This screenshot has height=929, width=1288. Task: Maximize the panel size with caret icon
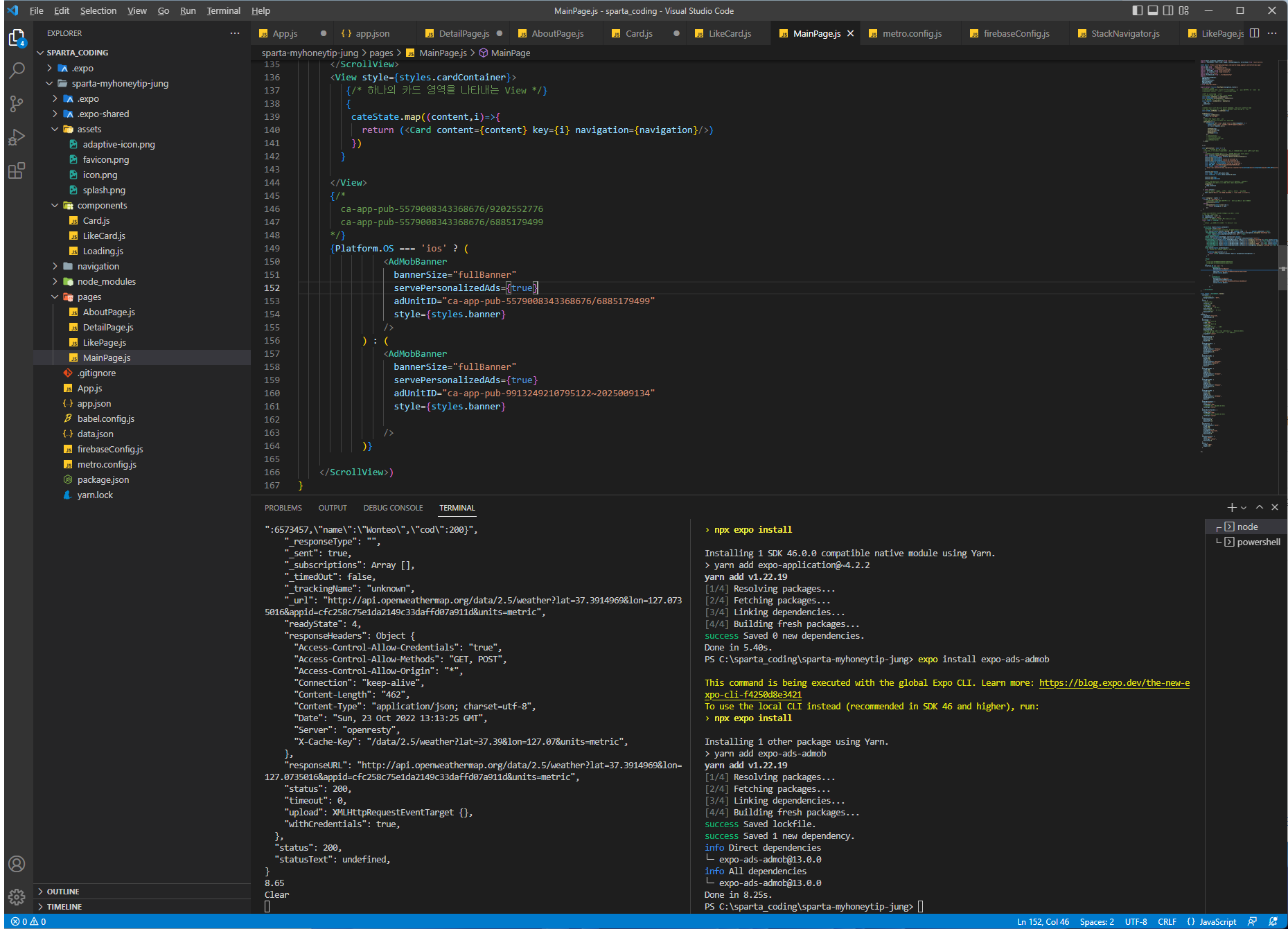coord(1260,508)
